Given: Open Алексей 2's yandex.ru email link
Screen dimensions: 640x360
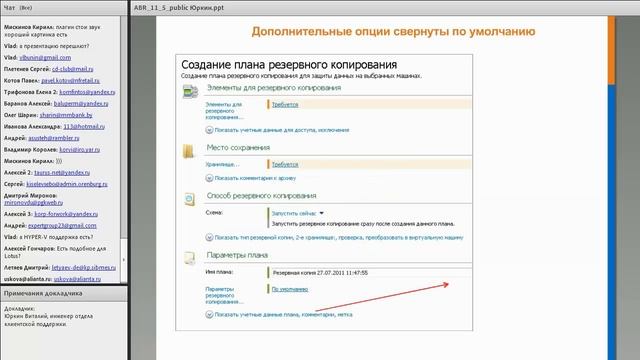Looking at the screenshot, I should [x=62, y=172].
